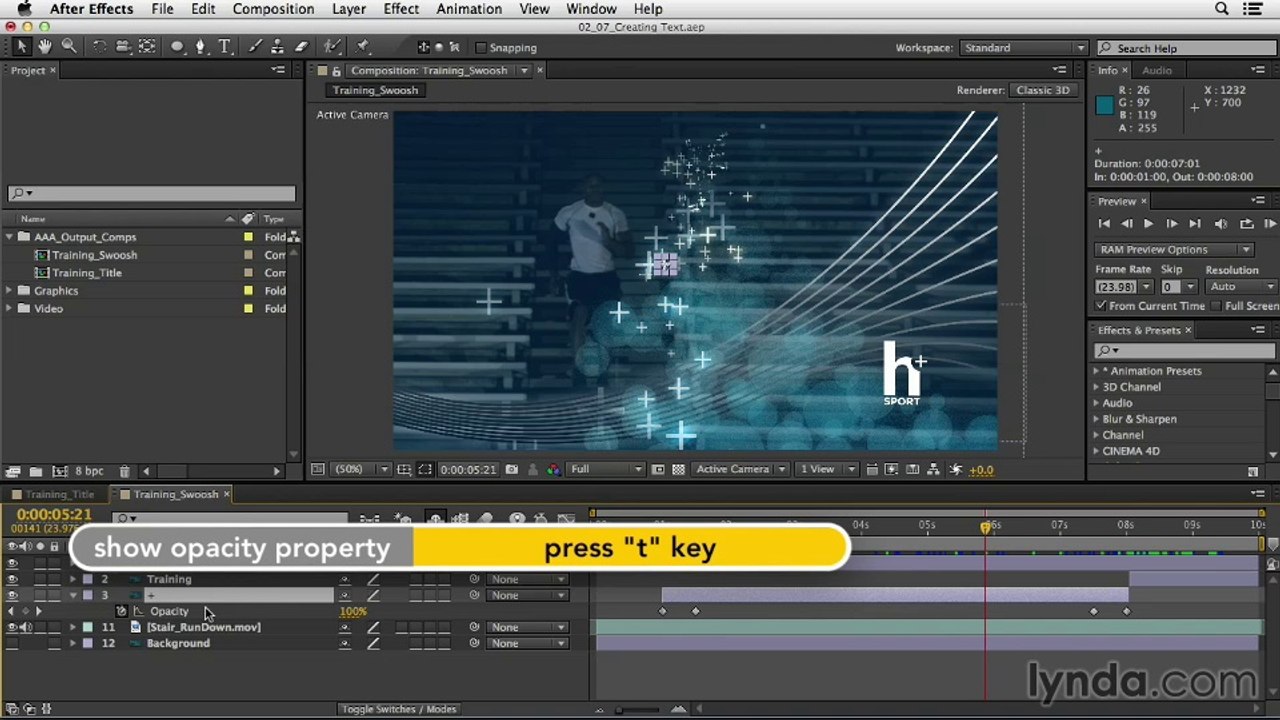The width and height of the screenshot is (1280, 720).
Task: Open the Composition menu
Action: pos(273,9)
